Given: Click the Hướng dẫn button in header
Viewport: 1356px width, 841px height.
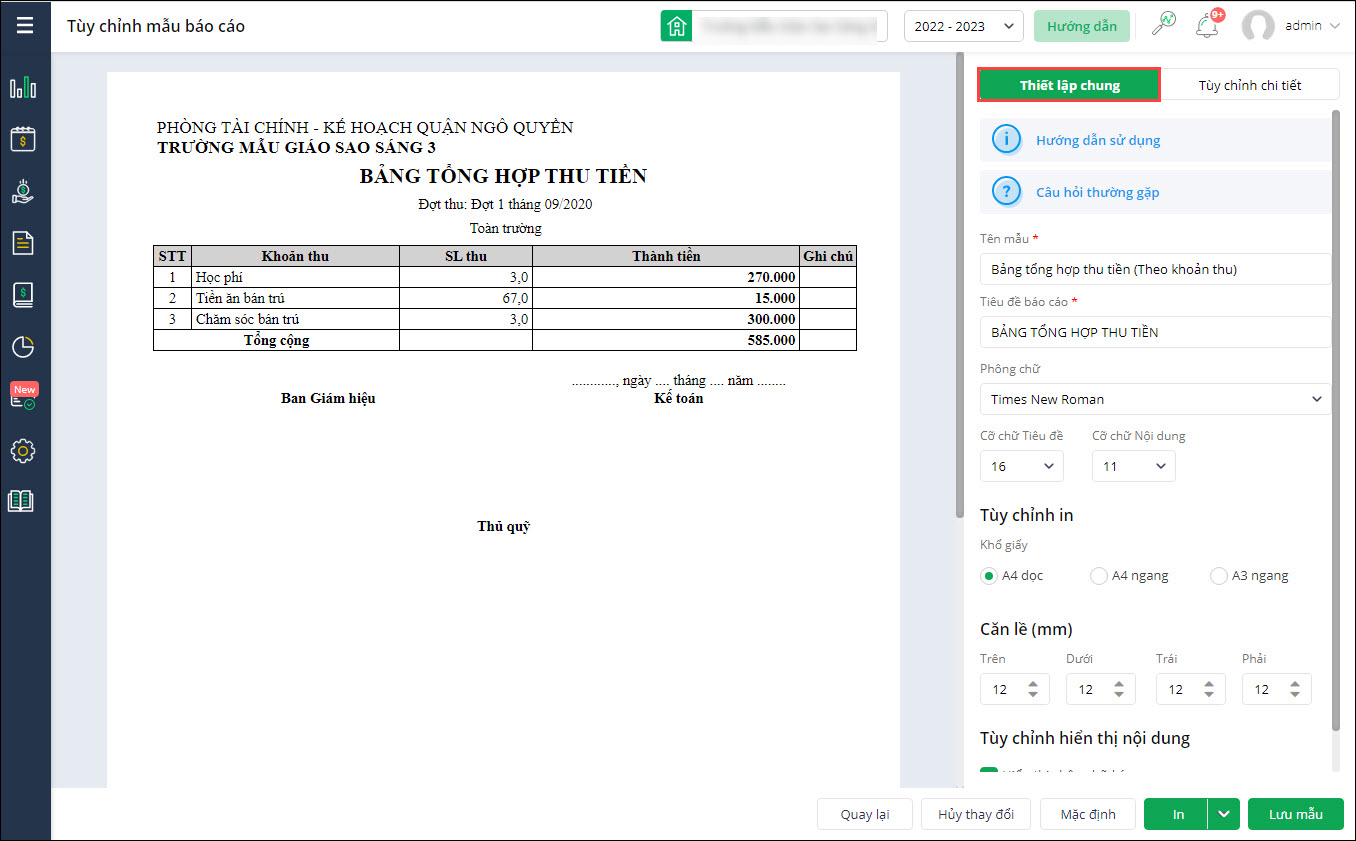Looking at the screenshot, I should coord(1082,26).
